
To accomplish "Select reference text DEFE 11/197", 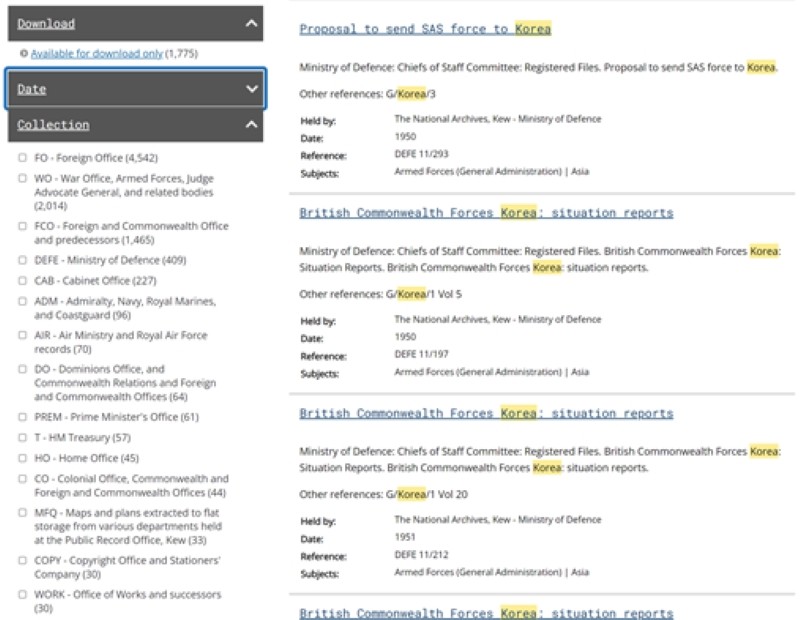I will 421,354.
